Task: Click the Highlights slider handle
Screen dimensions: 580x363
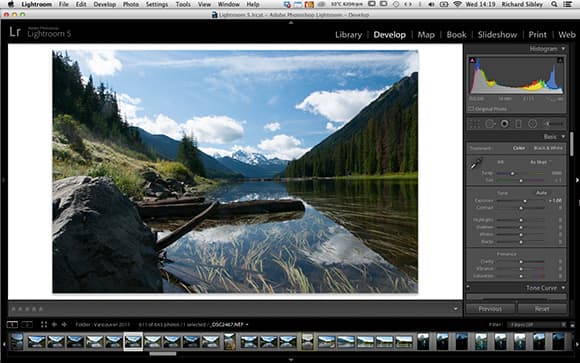Action: (x=521, y=220)
